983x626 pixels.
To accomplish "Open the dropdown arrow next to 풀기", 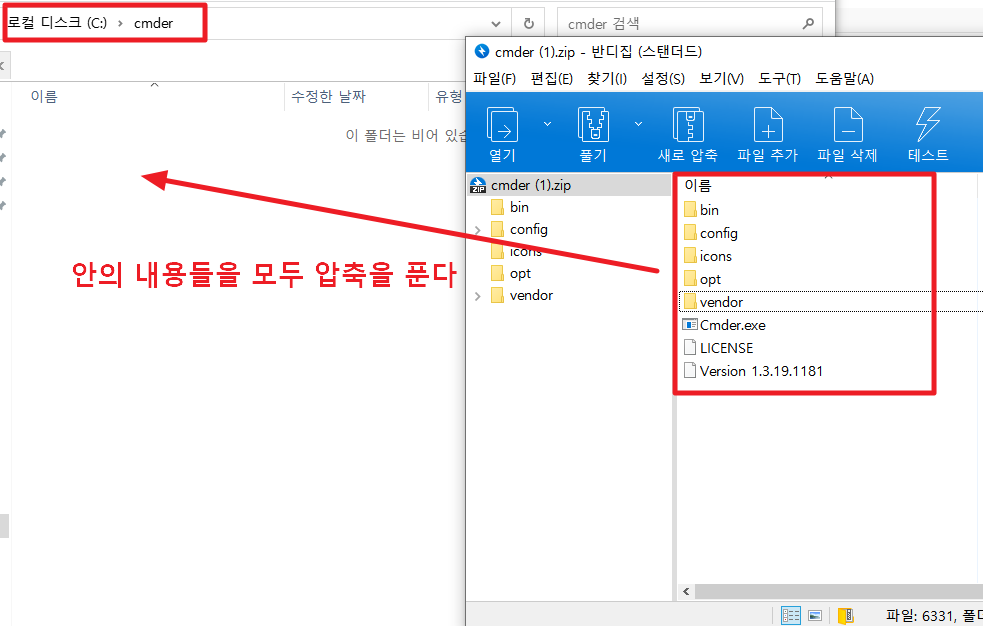I will [638, 124].
